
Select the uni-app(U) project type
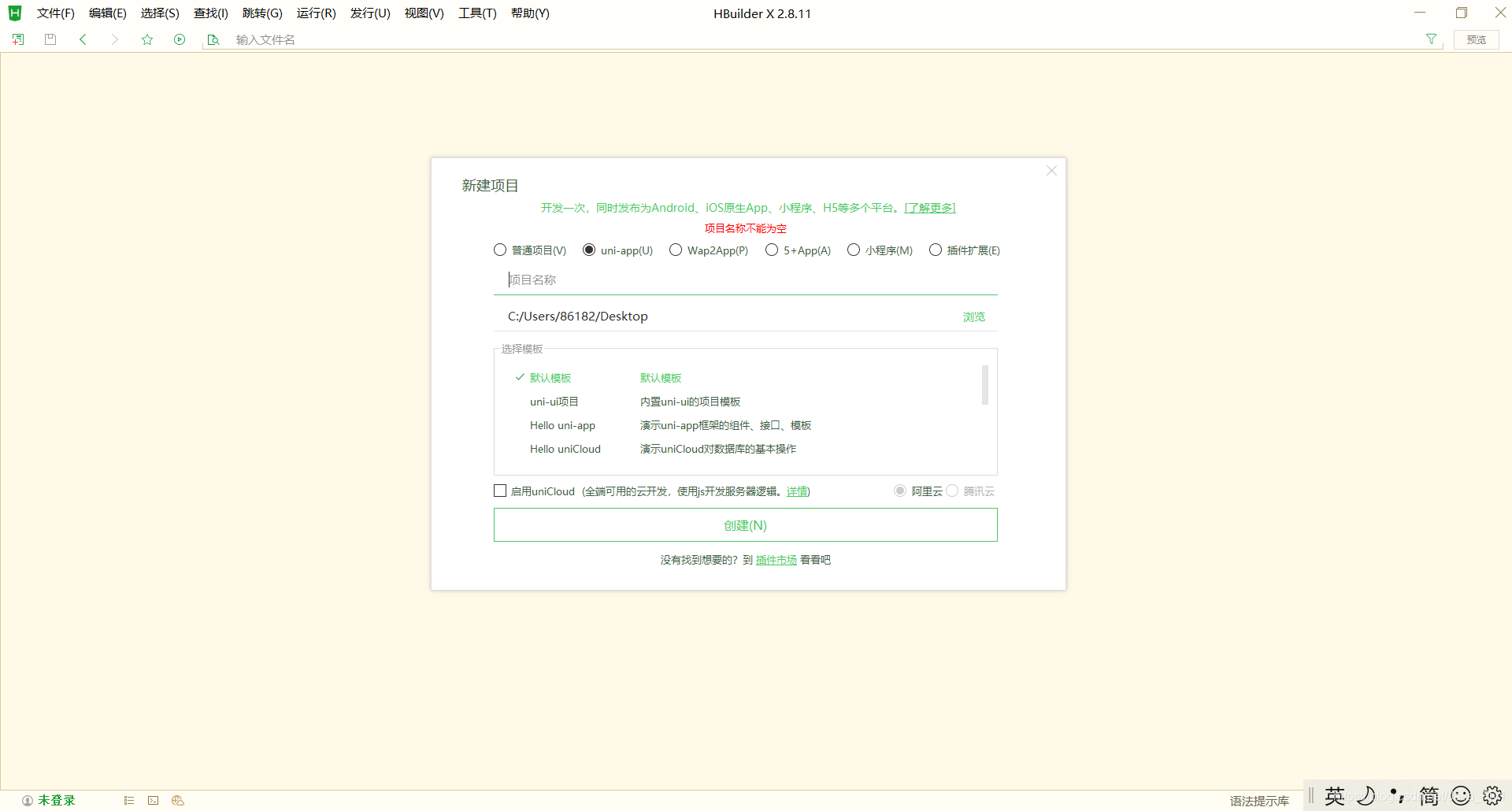pos(589,250)
